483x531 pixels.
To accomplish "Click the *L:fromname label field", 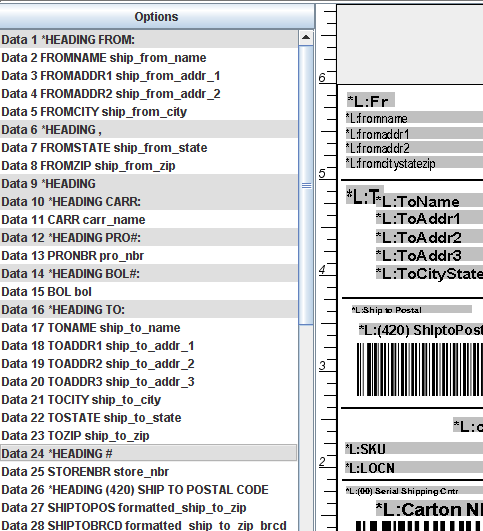I will click(x=414, y=118).
